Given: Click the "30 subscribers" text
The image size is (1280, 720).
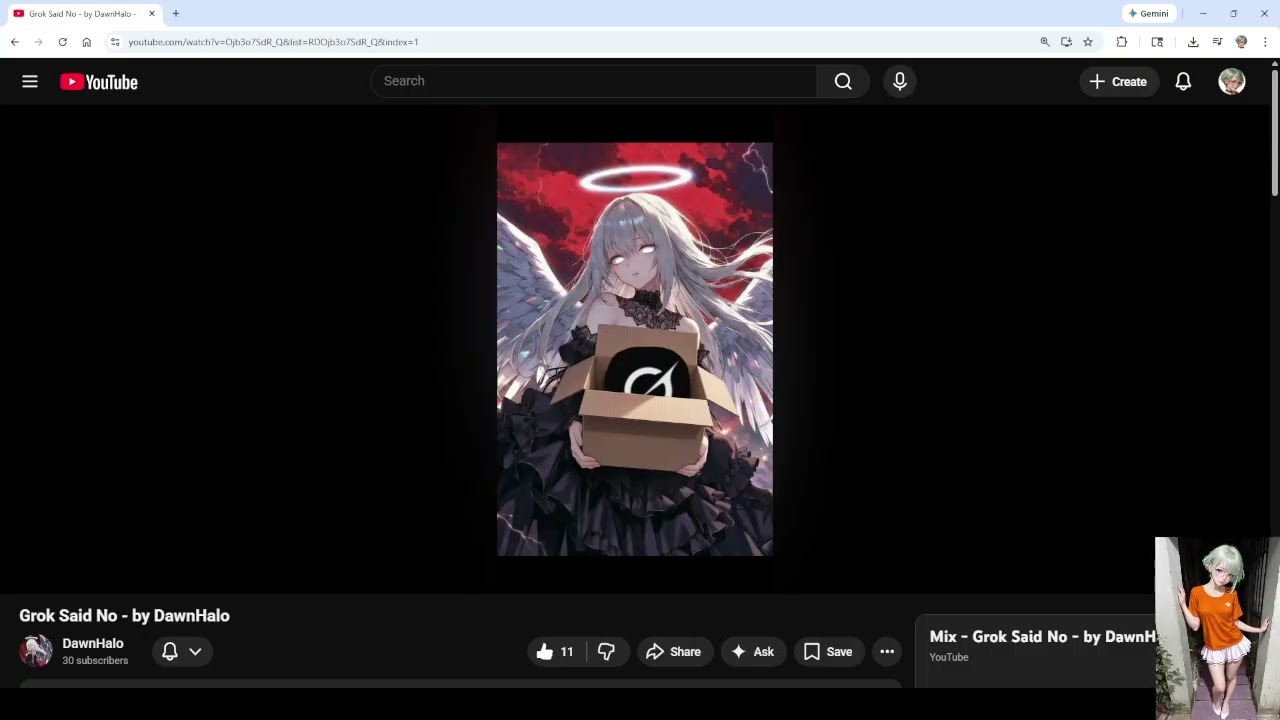Looking at the screenshot, I should click(x=95, y=661).
